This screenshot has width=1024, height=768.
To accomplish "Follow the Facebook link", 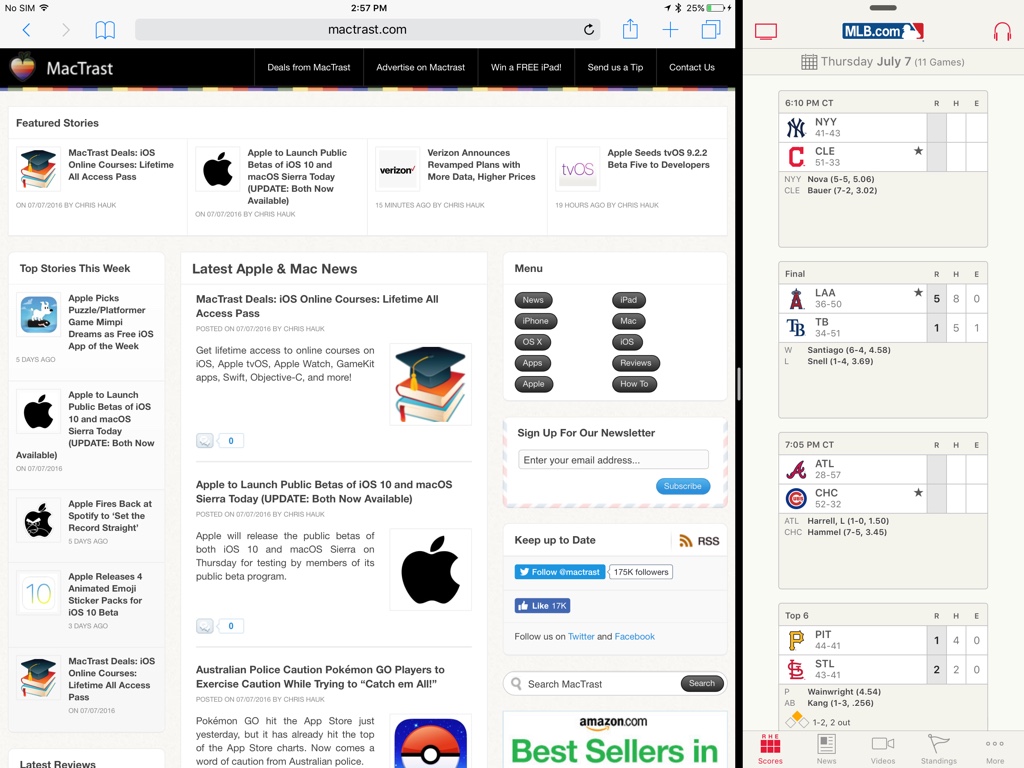I will [x=634, y=636].
